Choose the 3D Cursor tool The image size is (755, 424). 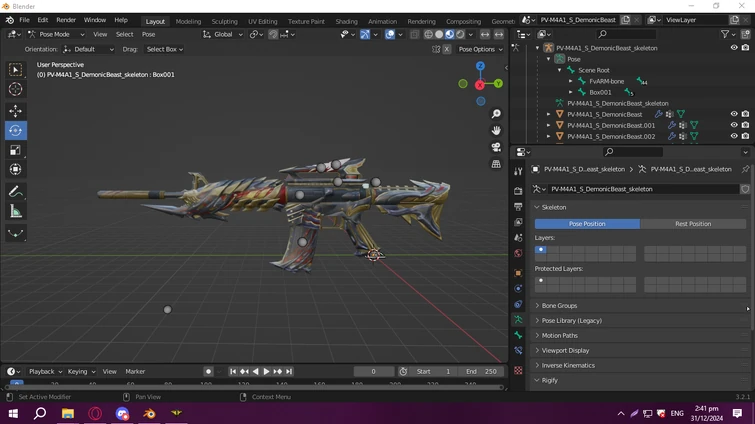(x=15, y=90)
